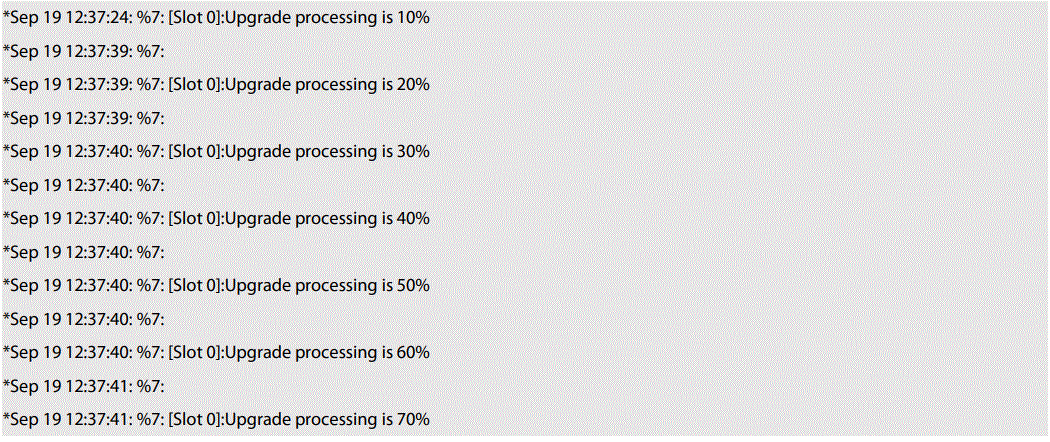Select the 'Upgrade processing is 30%' message

328,152
